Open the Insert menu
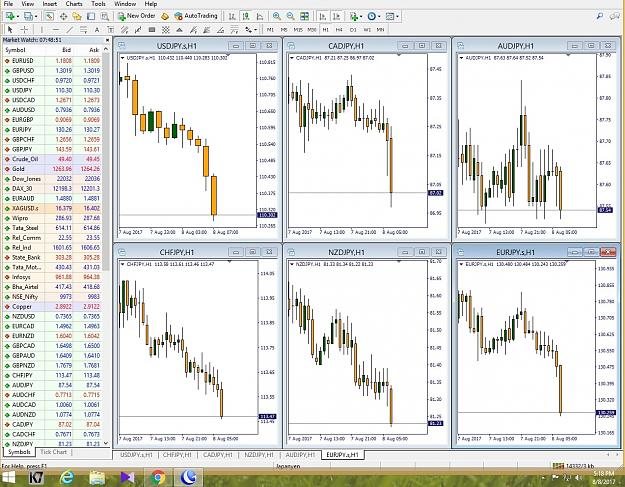625x487 pixels. click(x=50, y=4)
